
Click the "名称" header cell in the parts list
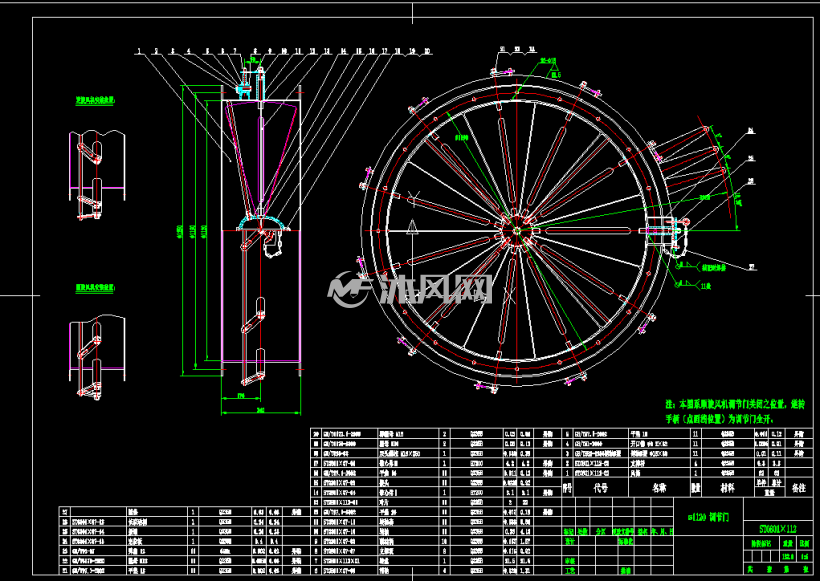[659, 488]
